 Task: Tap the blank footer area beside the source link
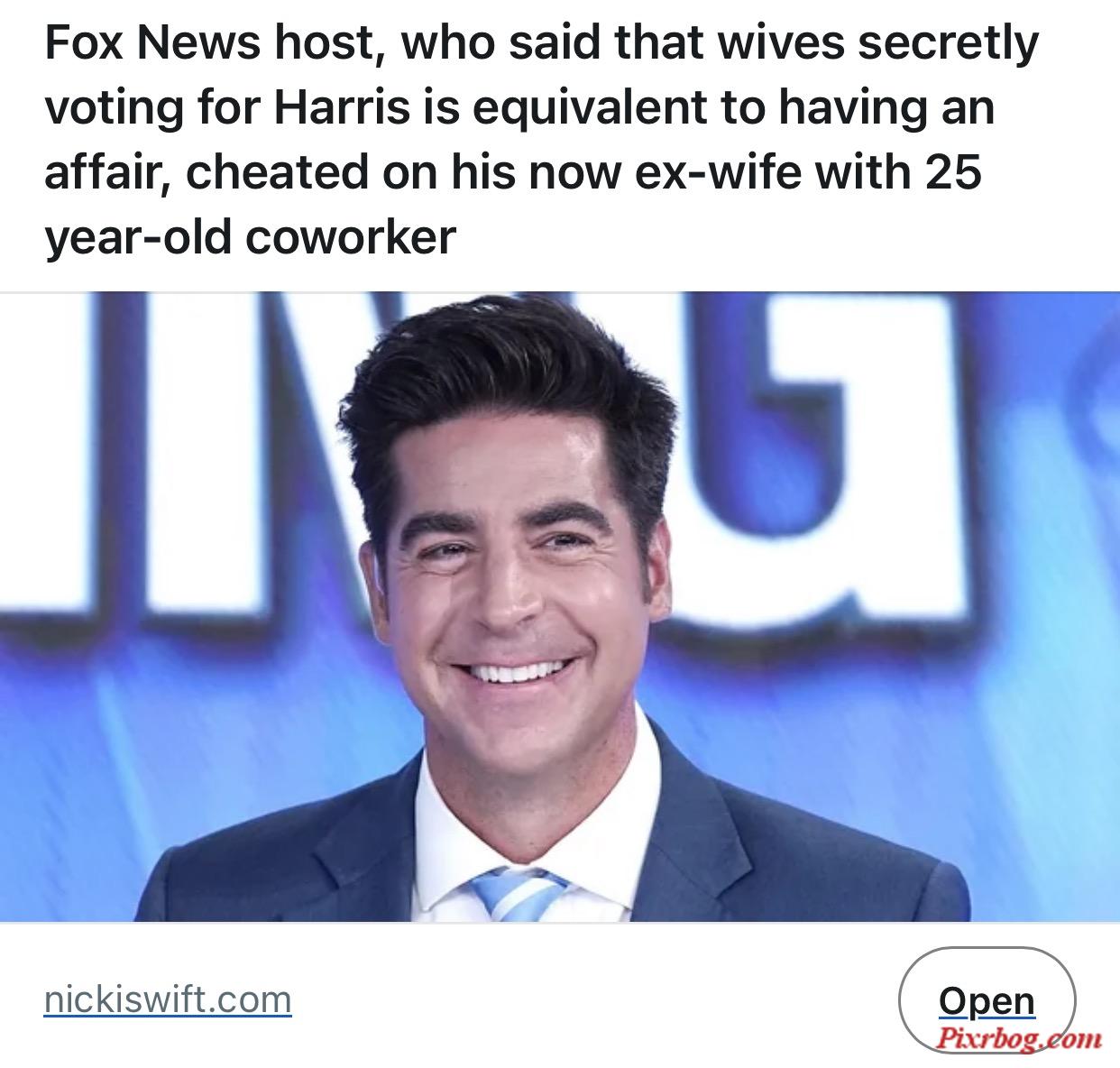coord(595,999)
